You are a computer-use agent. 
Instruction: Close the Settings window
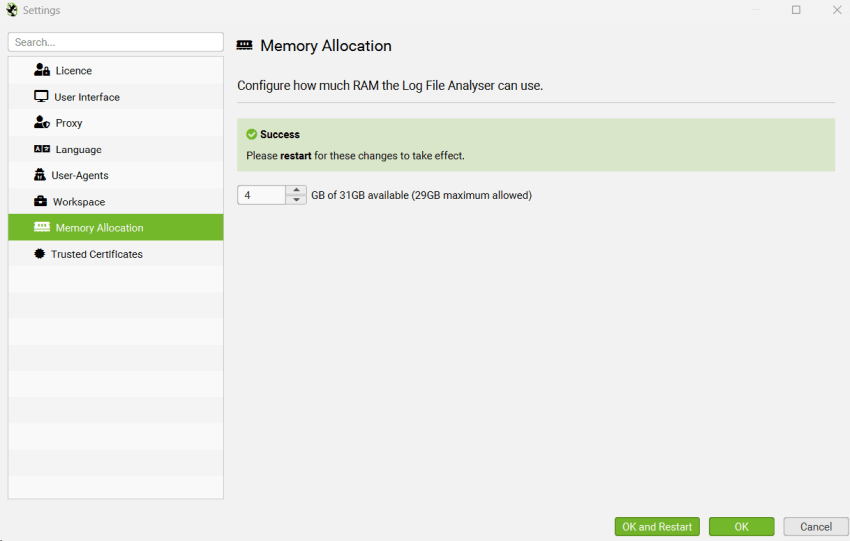(x=836, y=10)
